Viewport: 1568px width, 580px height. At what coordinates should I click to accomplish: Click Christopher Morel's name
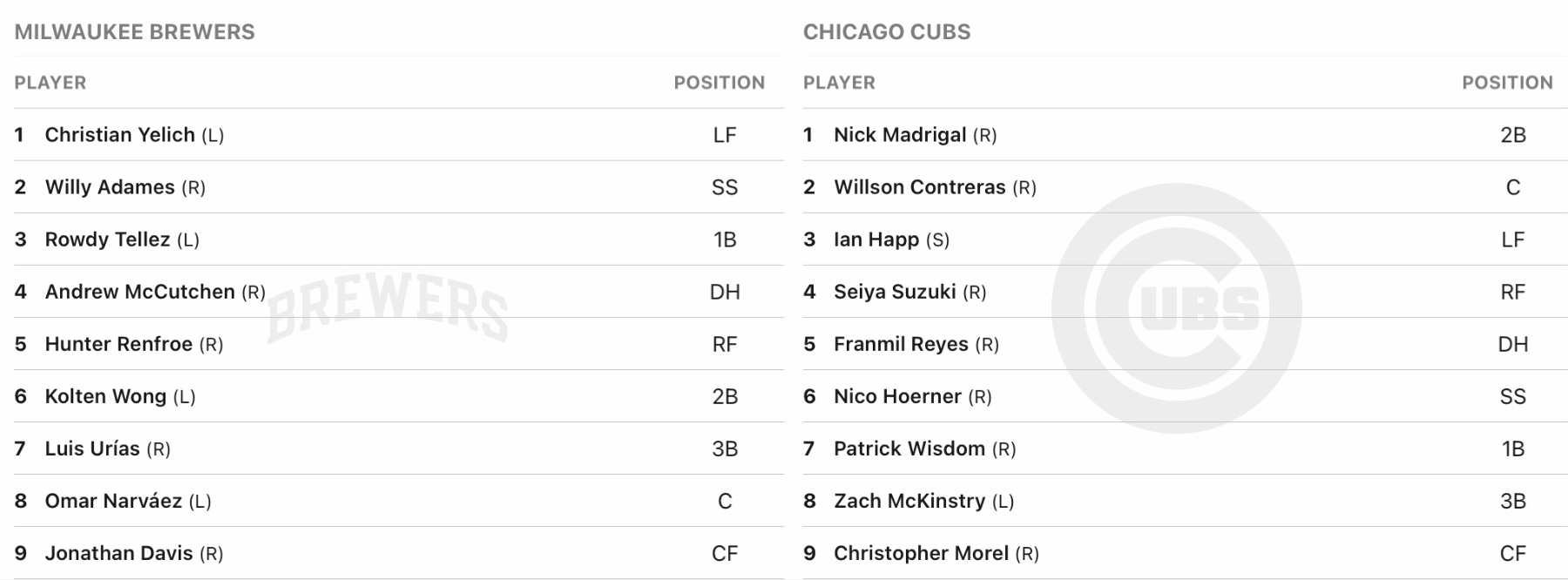pos(921,553)
